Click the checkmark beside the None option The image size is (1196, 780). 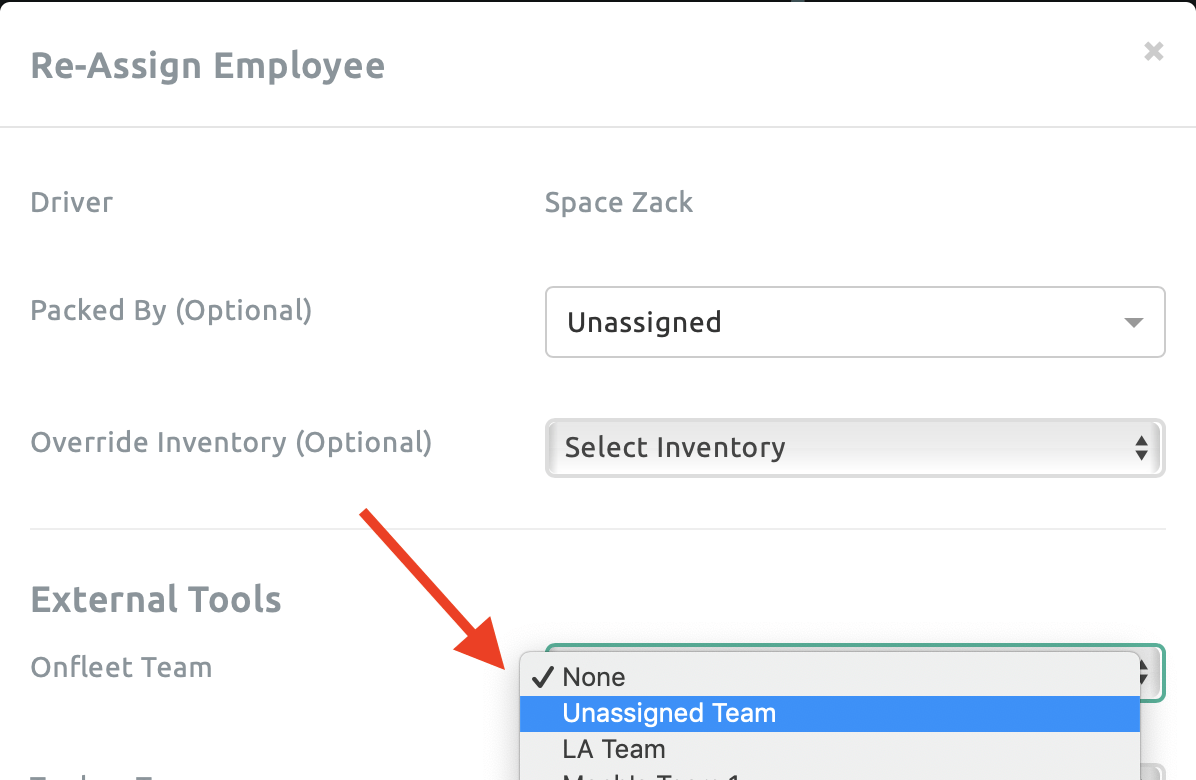point(542,677)
